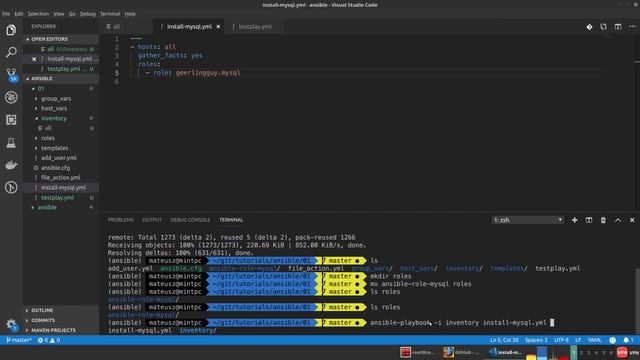
Task: Open the Debug view in activity bar
Action: 11,97
